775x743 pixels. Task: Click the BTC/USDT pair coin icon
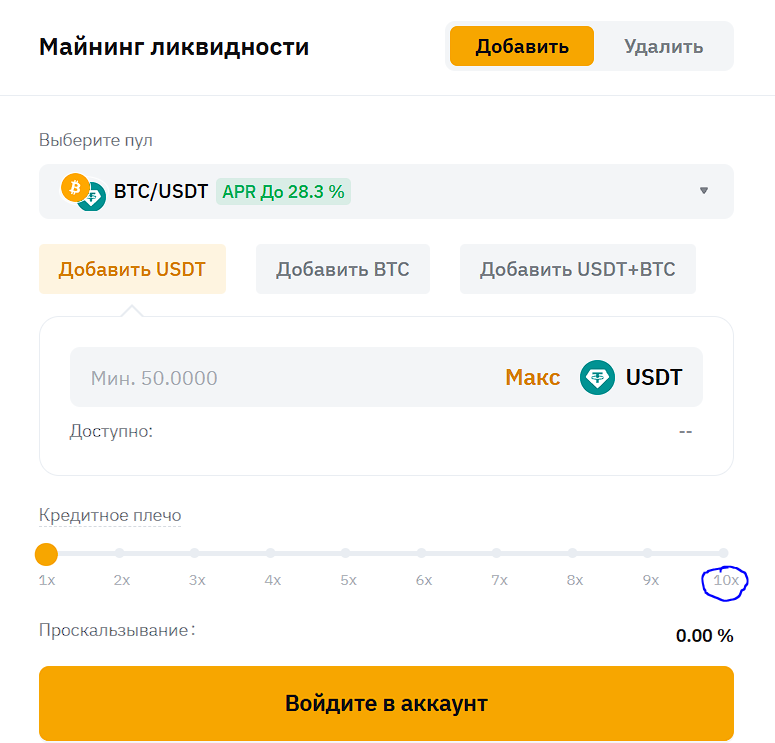click(83, 191)
